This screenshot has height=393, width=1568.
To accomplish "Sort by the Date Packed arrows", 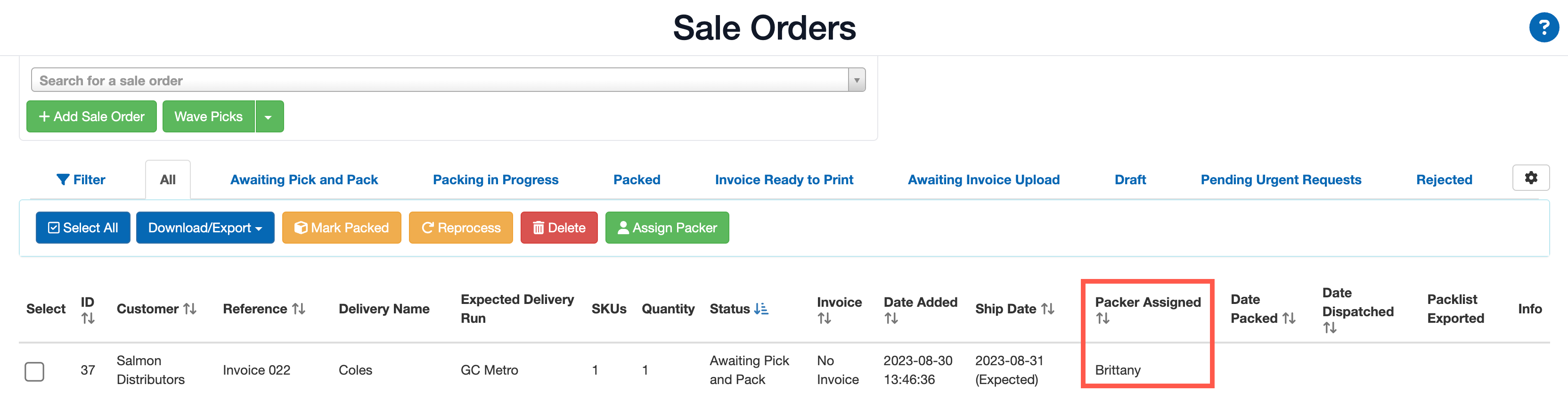I will (1289, 318).
